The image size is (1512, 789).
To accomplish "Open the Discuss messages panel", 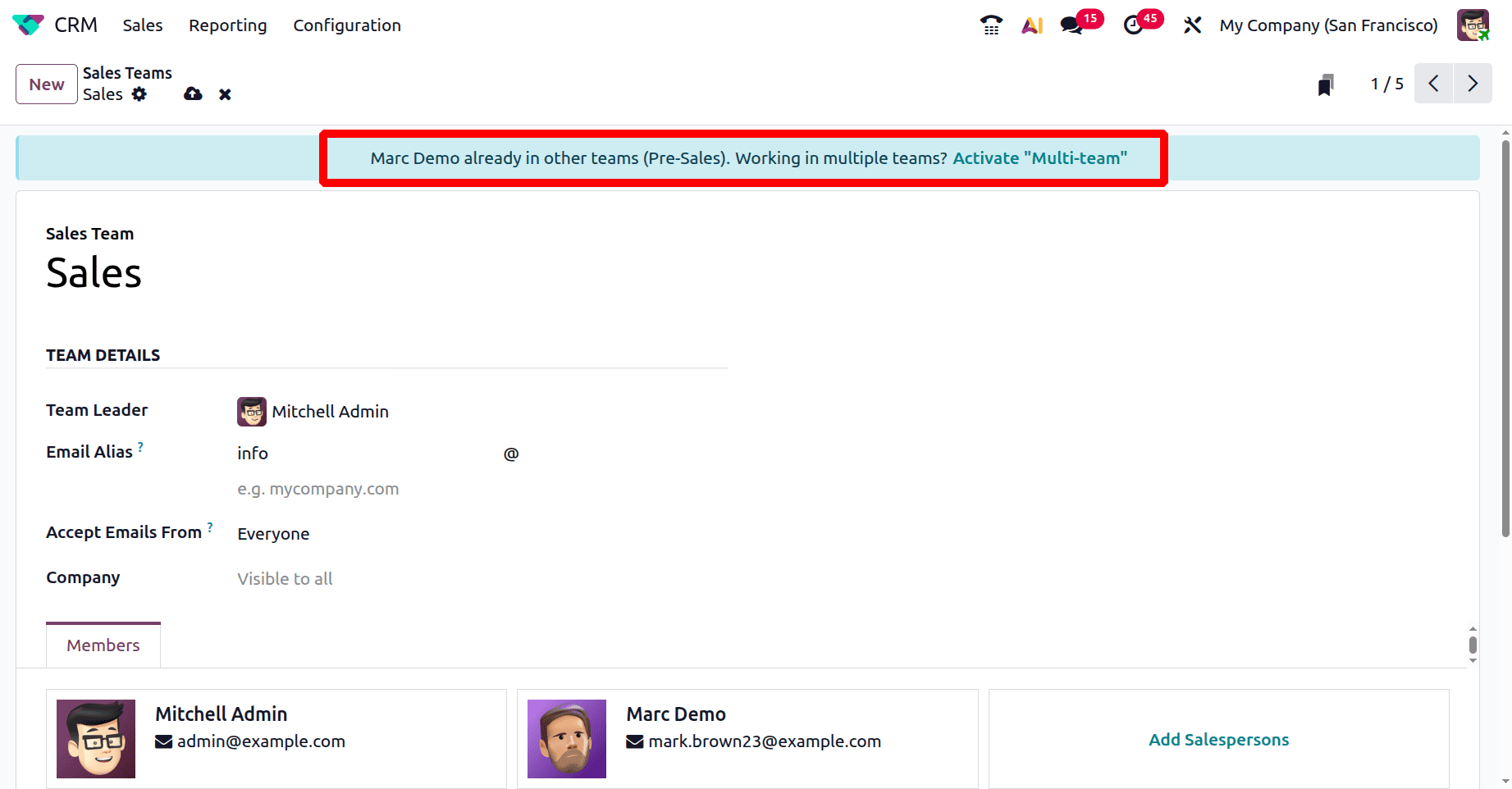I will pyautogui.click(x=1071, y=25).
